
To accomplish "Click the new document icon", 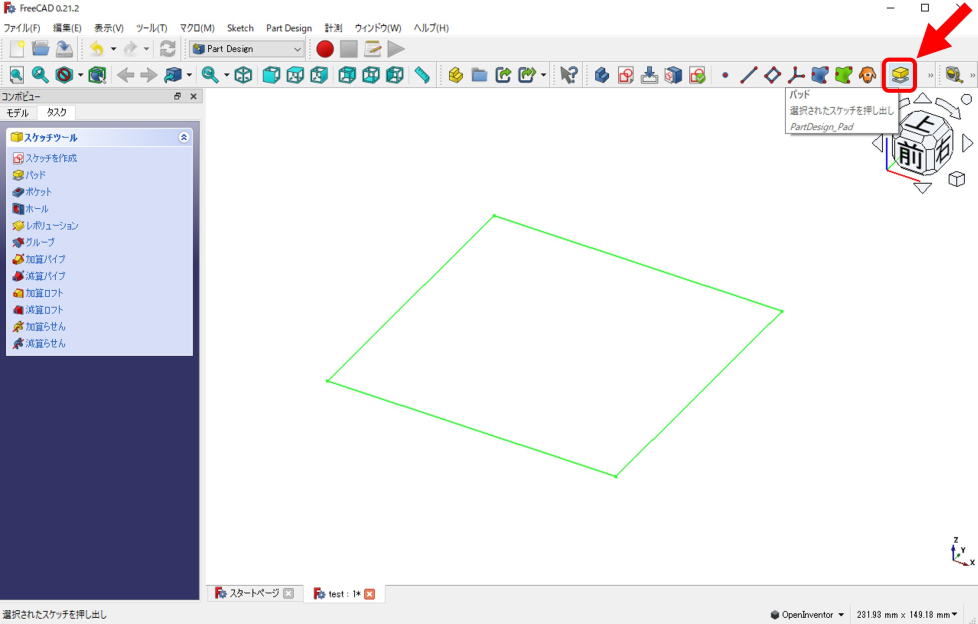I will pyautogui.click(x=17, y=48).
